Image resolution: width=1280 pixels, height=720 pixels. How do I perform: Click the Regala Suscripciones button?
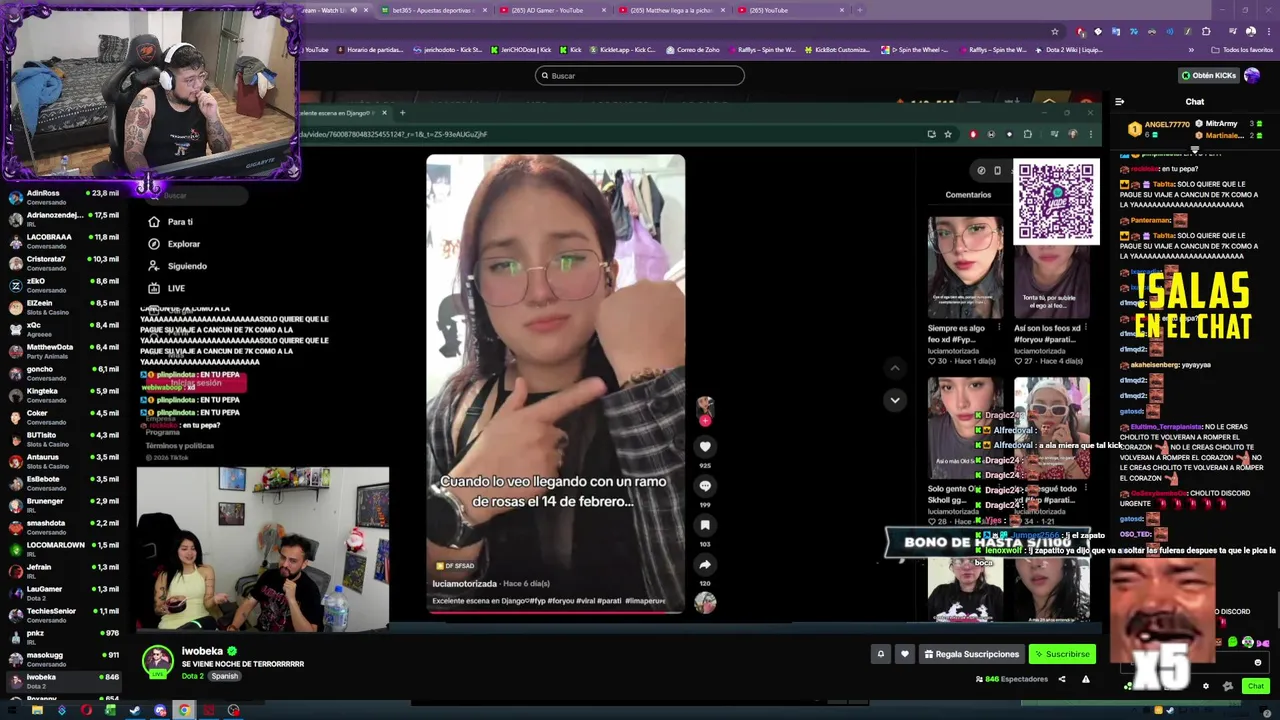[971, 654]
